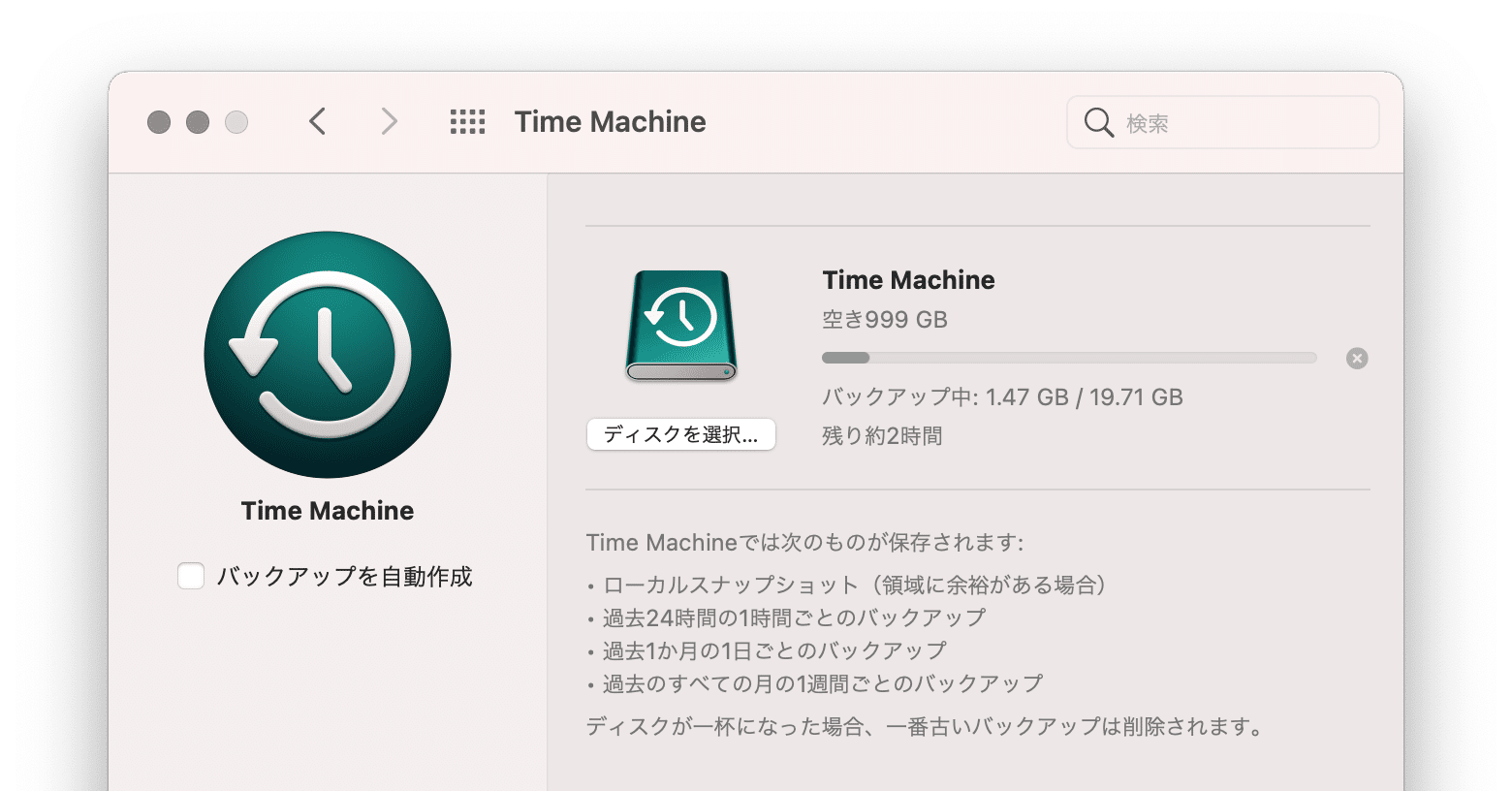Select the Time Machine title in the toolbar
The height and width of the screenshot is (791, 1512).
tap(609, 121)
